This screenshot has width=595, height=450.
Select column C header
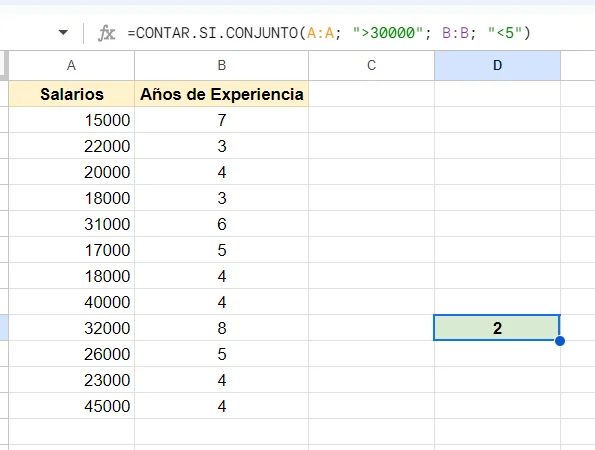371,65
